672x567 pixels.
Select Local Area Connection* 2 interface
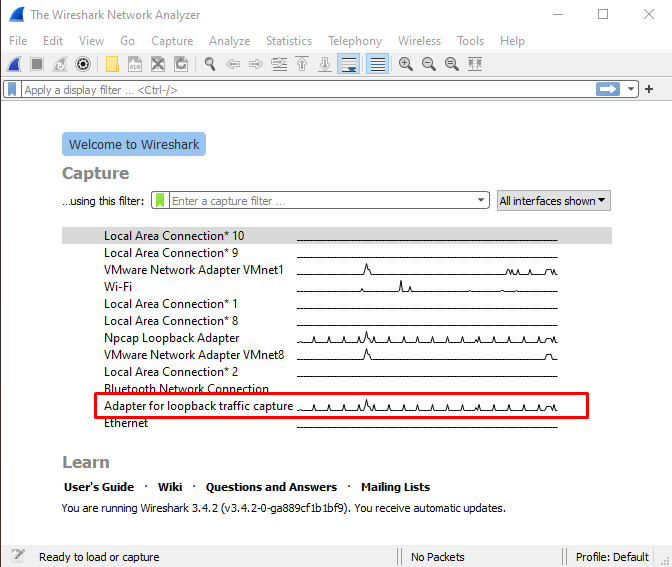coord(337,372)
